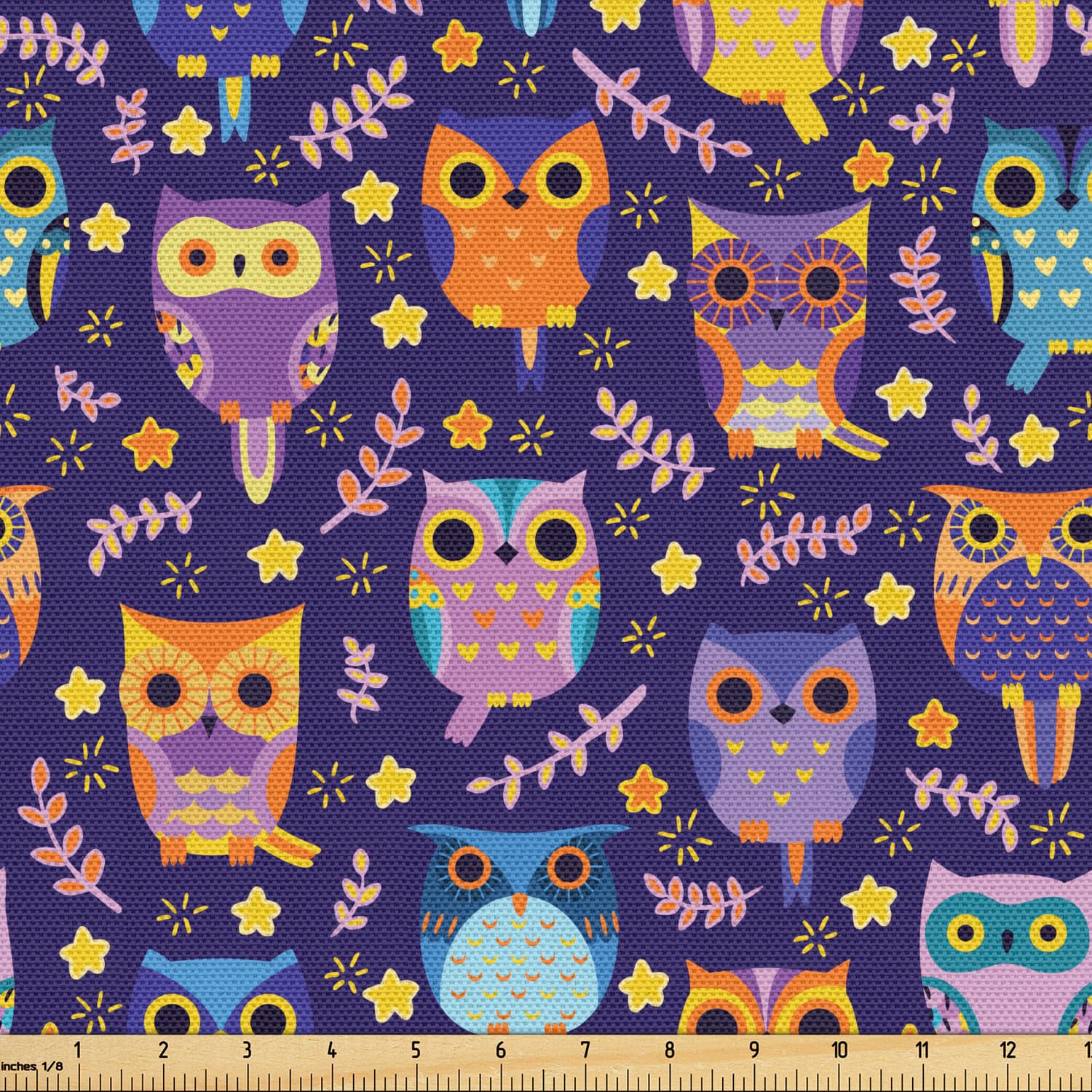1092x1092 pixels.
Task: Click the "inches 1/8" ruler label
Action: click(31, 1066)
